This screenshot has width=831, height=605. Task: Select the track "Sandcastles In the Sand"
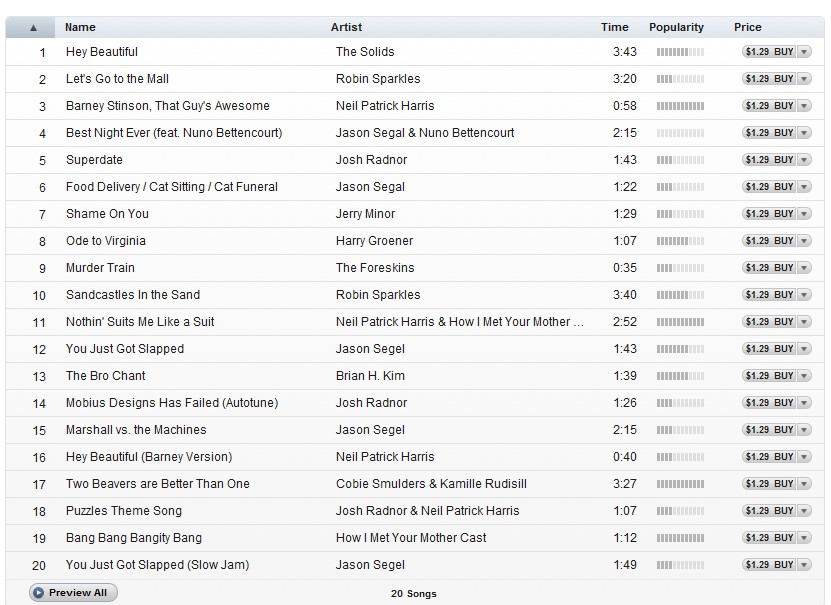(133, 295)
